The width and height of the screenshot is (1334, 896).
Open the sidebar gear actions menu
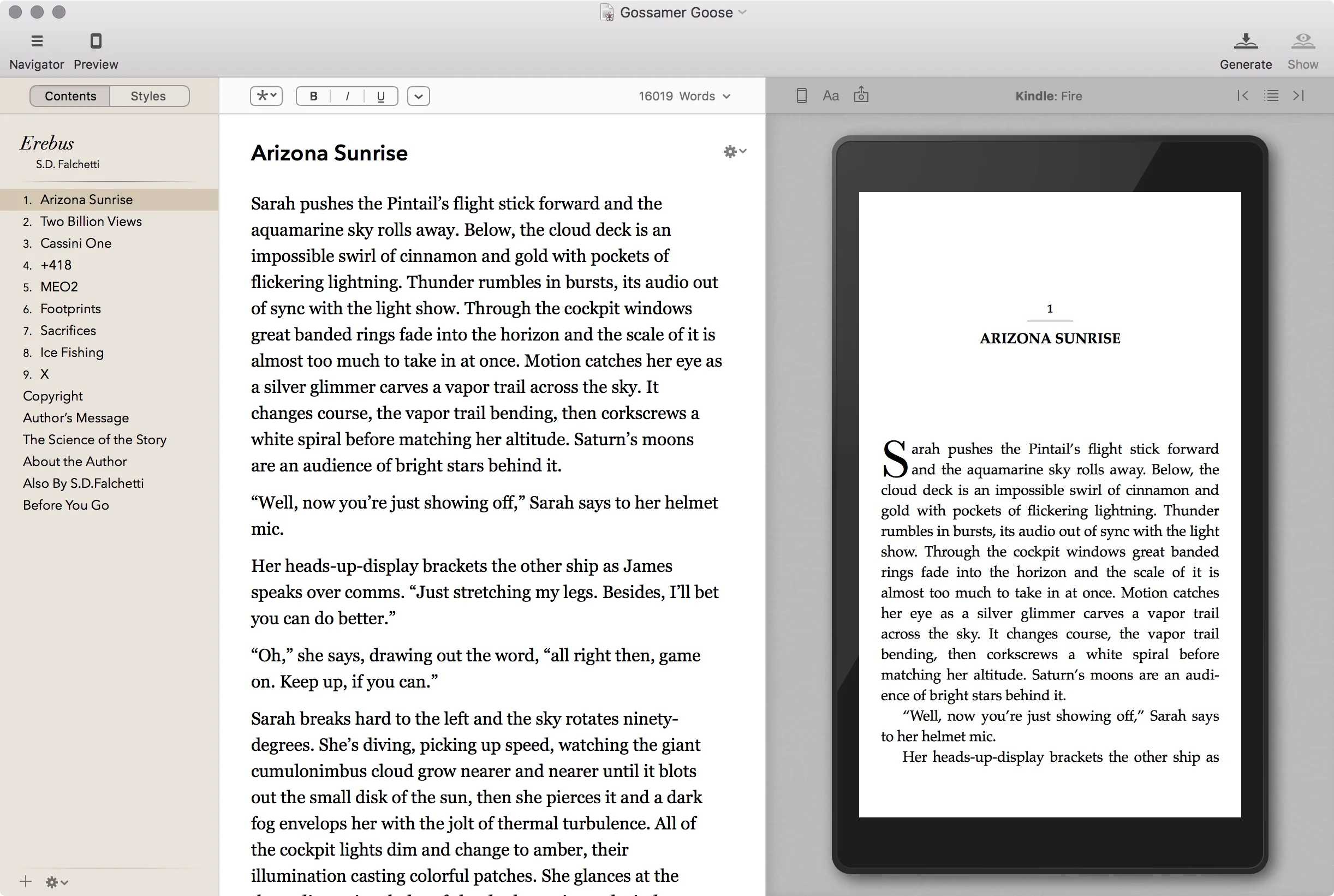pos(57,882)
